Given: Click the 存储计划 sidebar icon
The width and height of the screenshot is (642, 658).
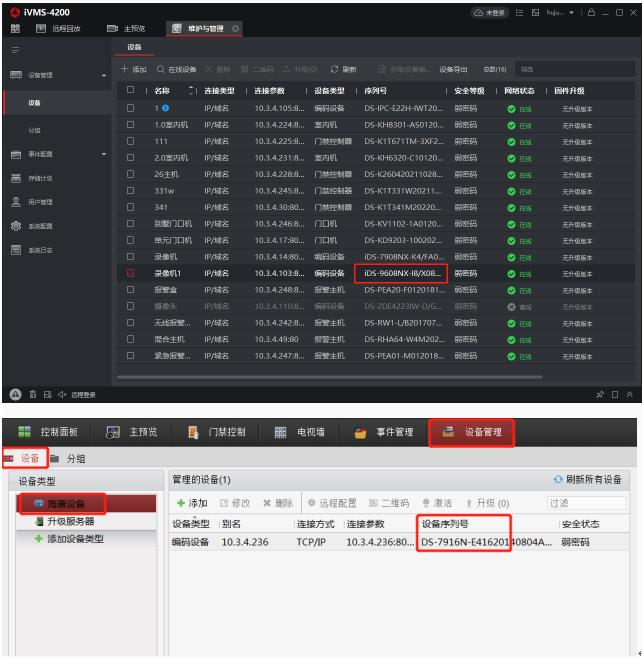Looking at the screenshot, I should 16,178.
